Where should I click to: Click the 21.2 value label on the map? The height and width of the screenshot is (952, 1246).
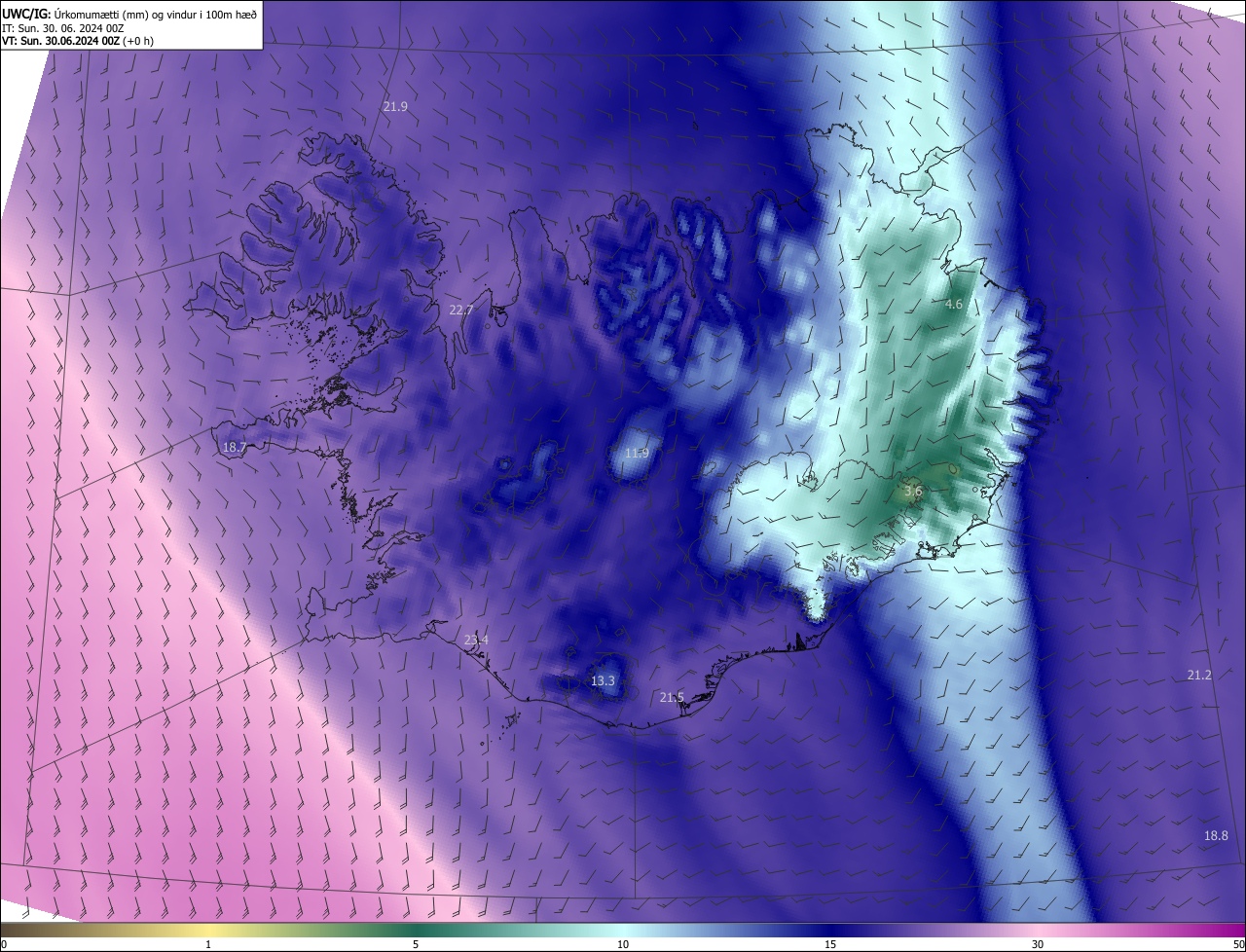click(1199, 675)
